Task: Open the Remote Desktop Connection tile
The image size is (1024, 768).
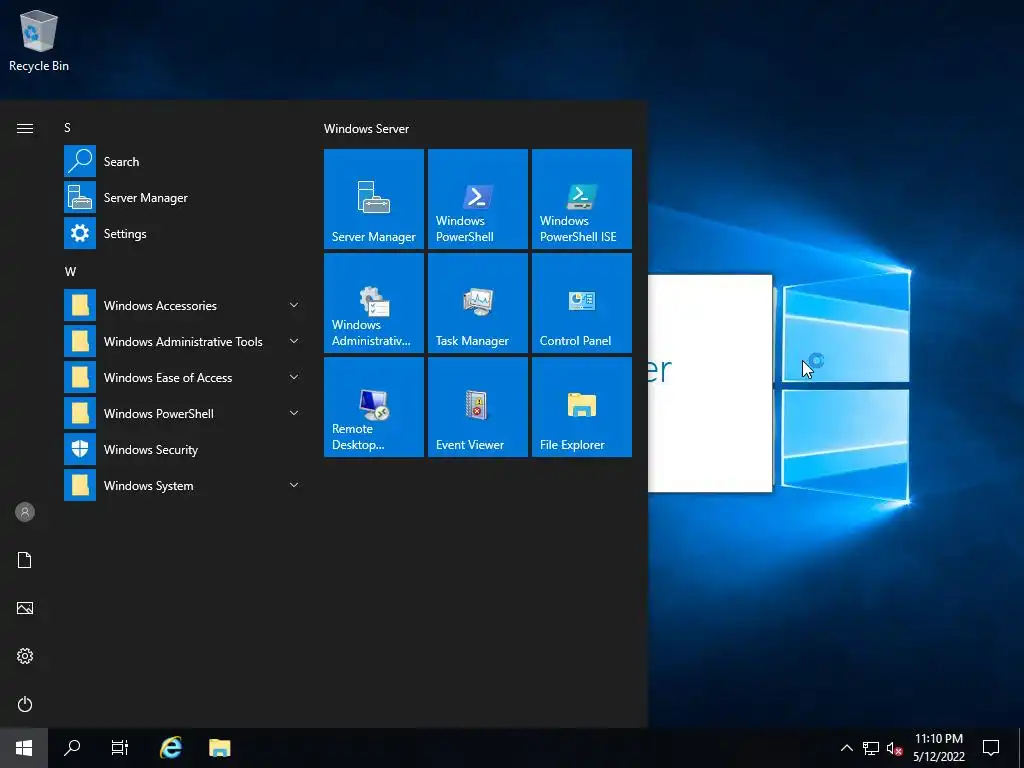Action: pos(374,407)
